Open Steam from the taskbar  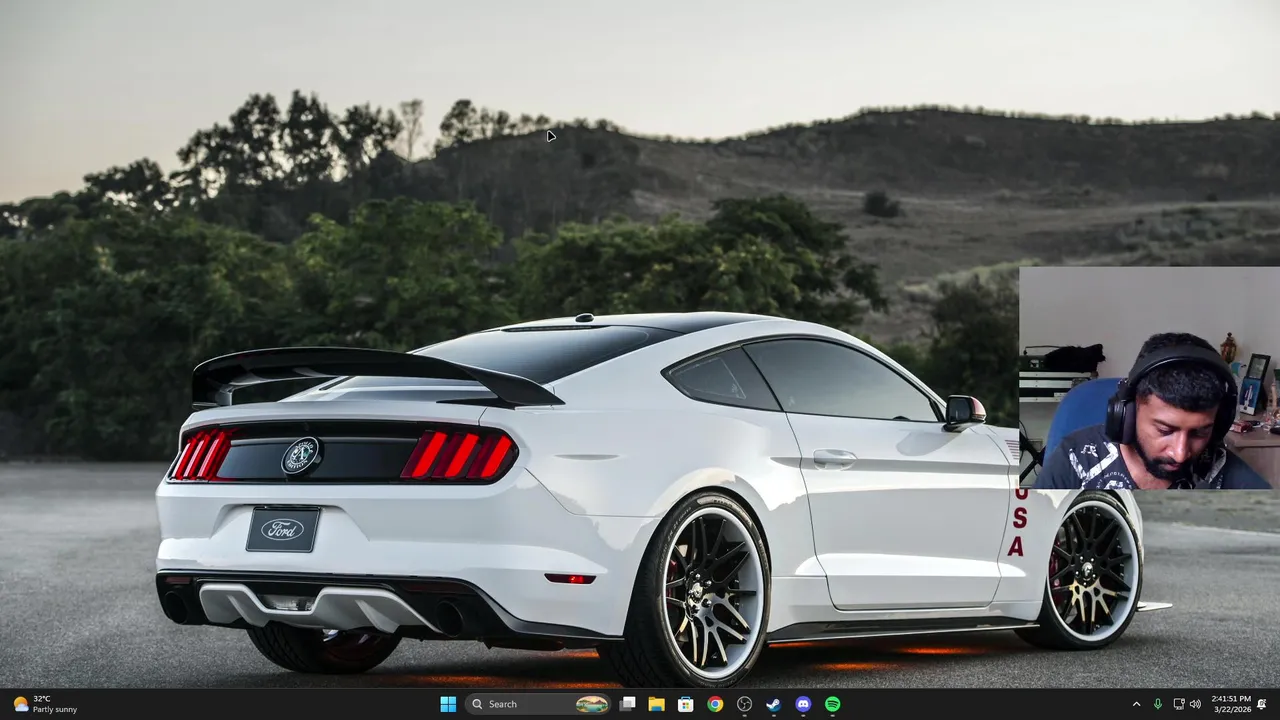773,704
